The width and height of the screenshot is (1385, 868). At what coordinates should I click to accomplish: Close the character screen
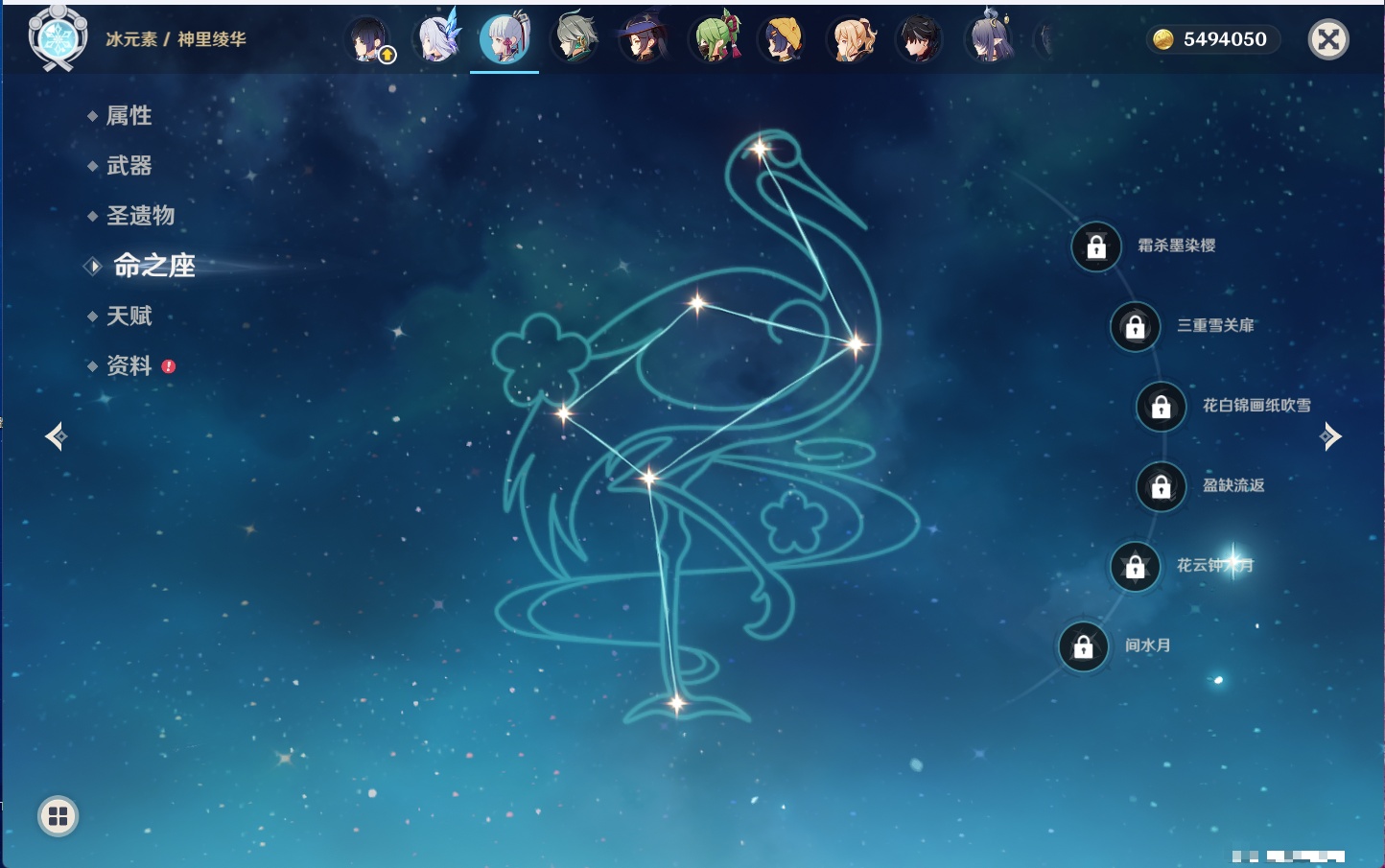point(1328,39)
